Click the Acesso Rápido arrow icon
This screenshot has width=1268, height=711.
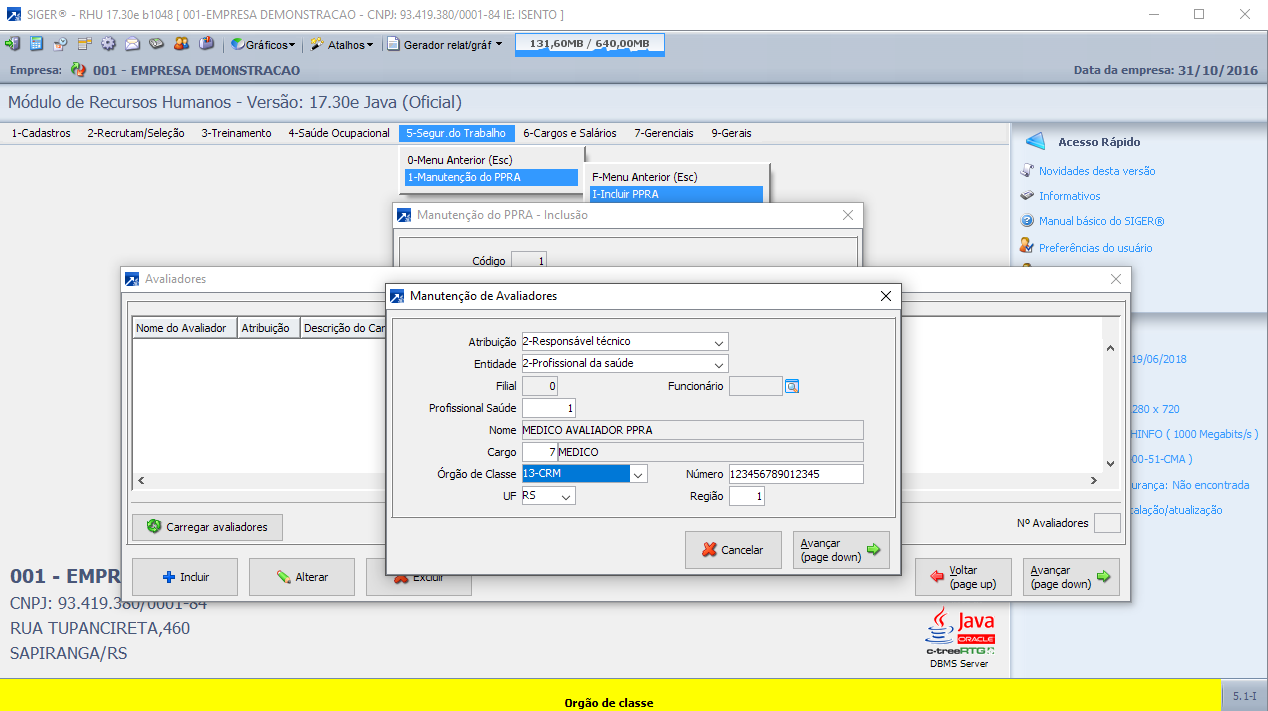pos(1035,141)
